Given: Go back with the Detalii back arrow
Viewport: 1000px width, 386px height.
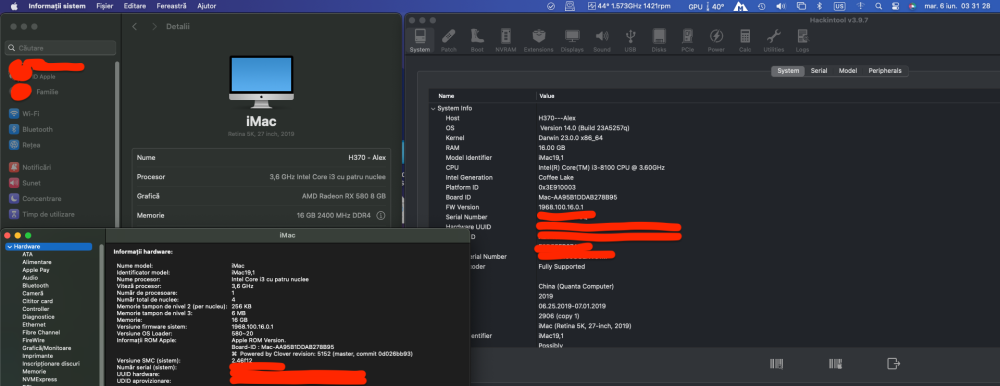Looking at the screenshot, I should pos(134,27).
